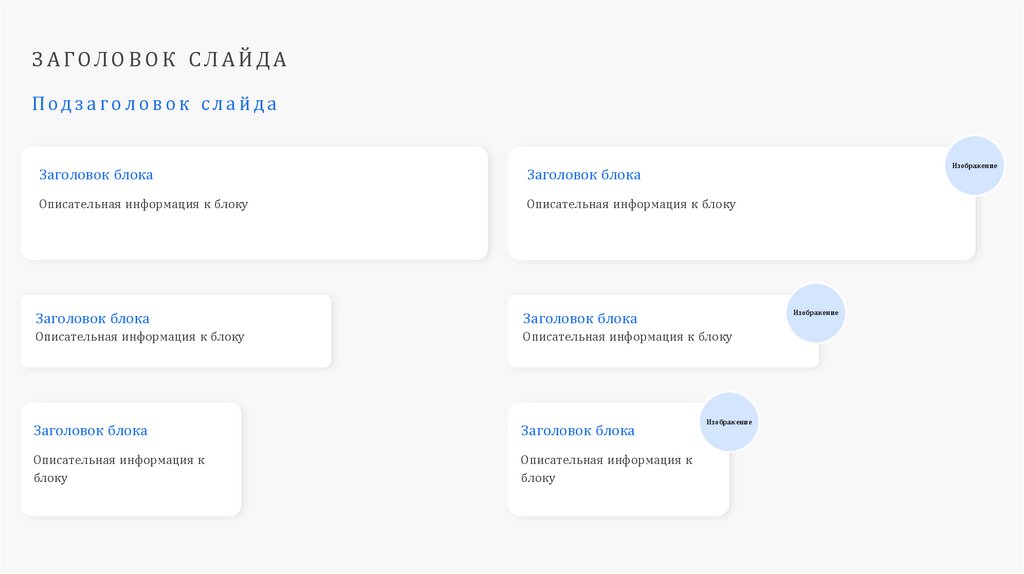Click empty white area of narrowest imageless card

180,500
